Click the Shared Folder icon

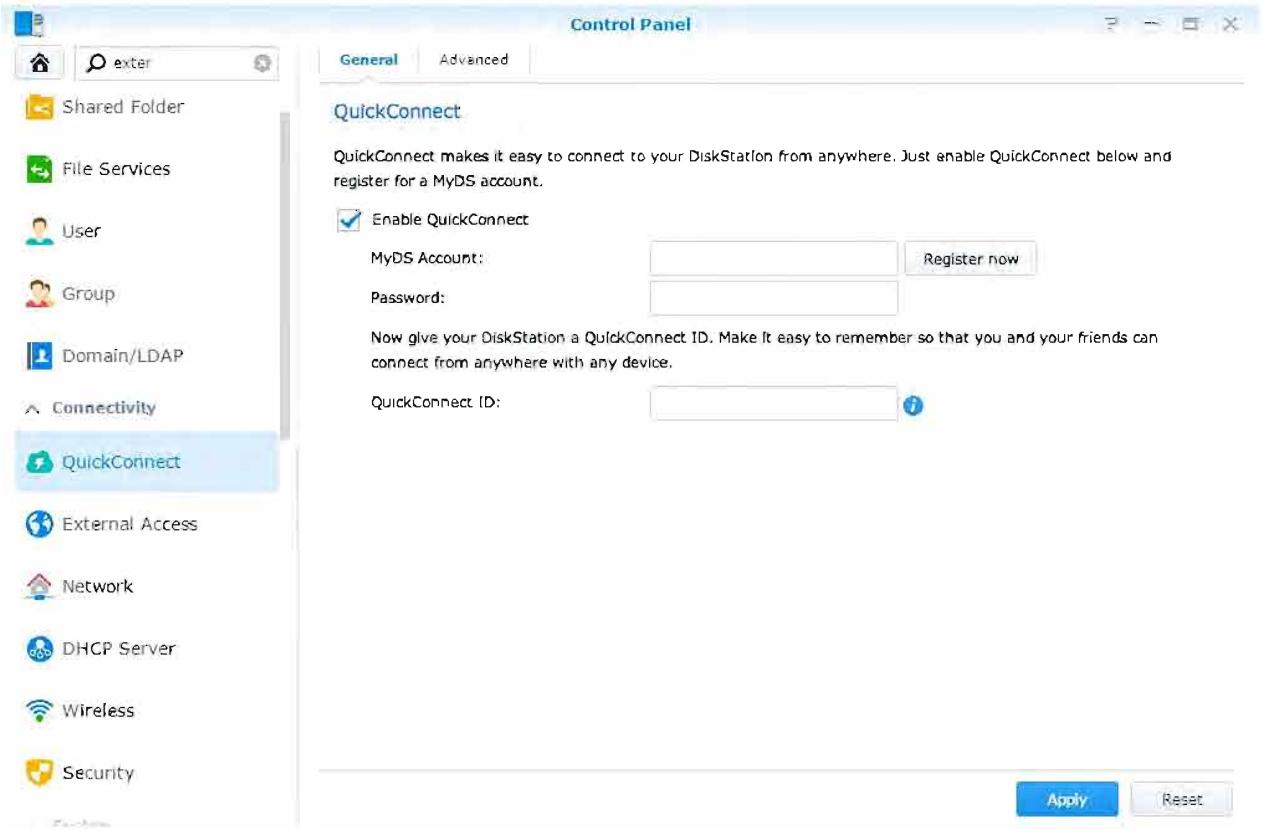tap(38, 107)
